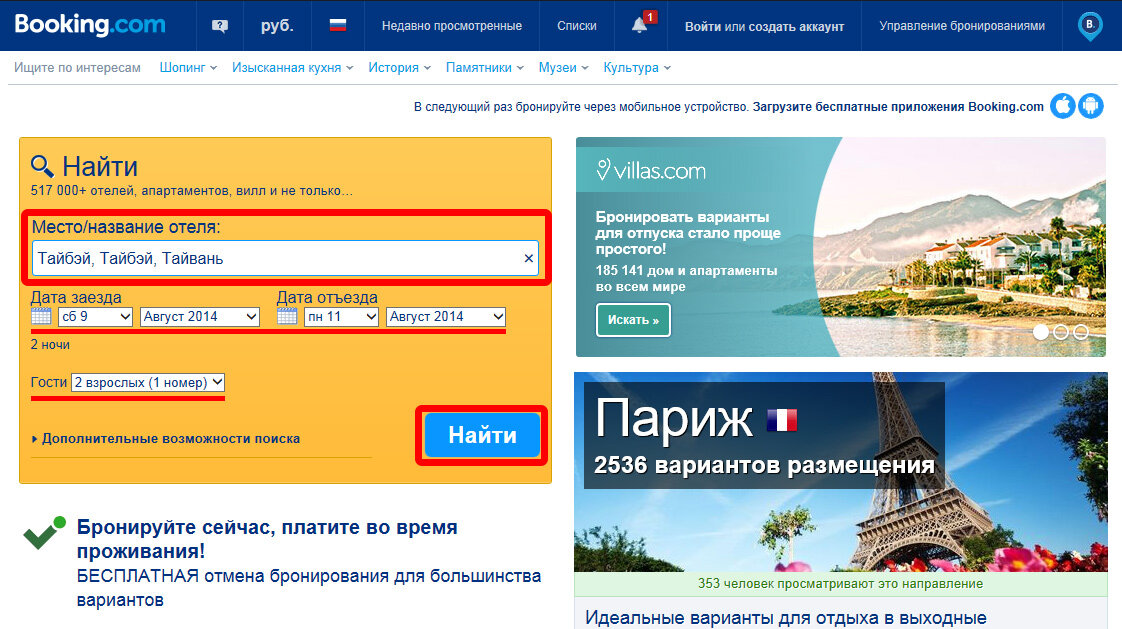Click the blue Найти search button

click(x=482, y=435)
